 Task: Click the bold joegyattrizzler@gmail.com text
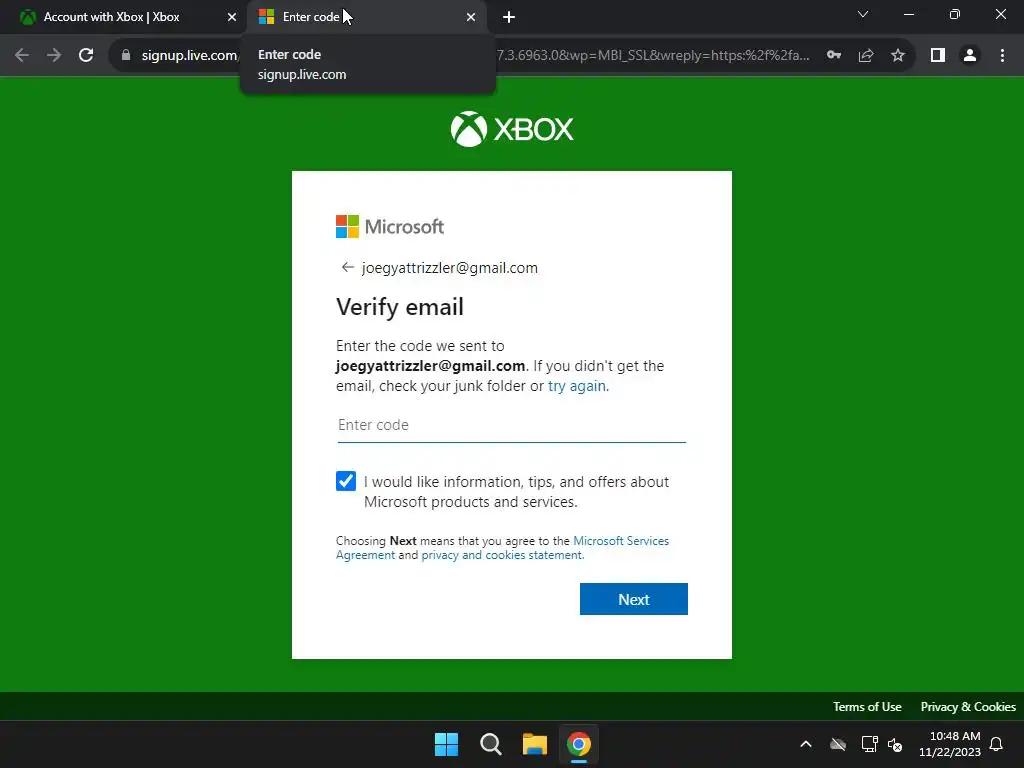430,366
